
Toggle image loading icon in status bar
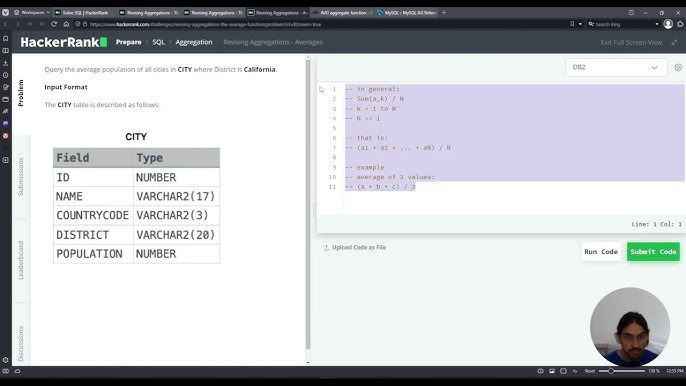point(552,371)
